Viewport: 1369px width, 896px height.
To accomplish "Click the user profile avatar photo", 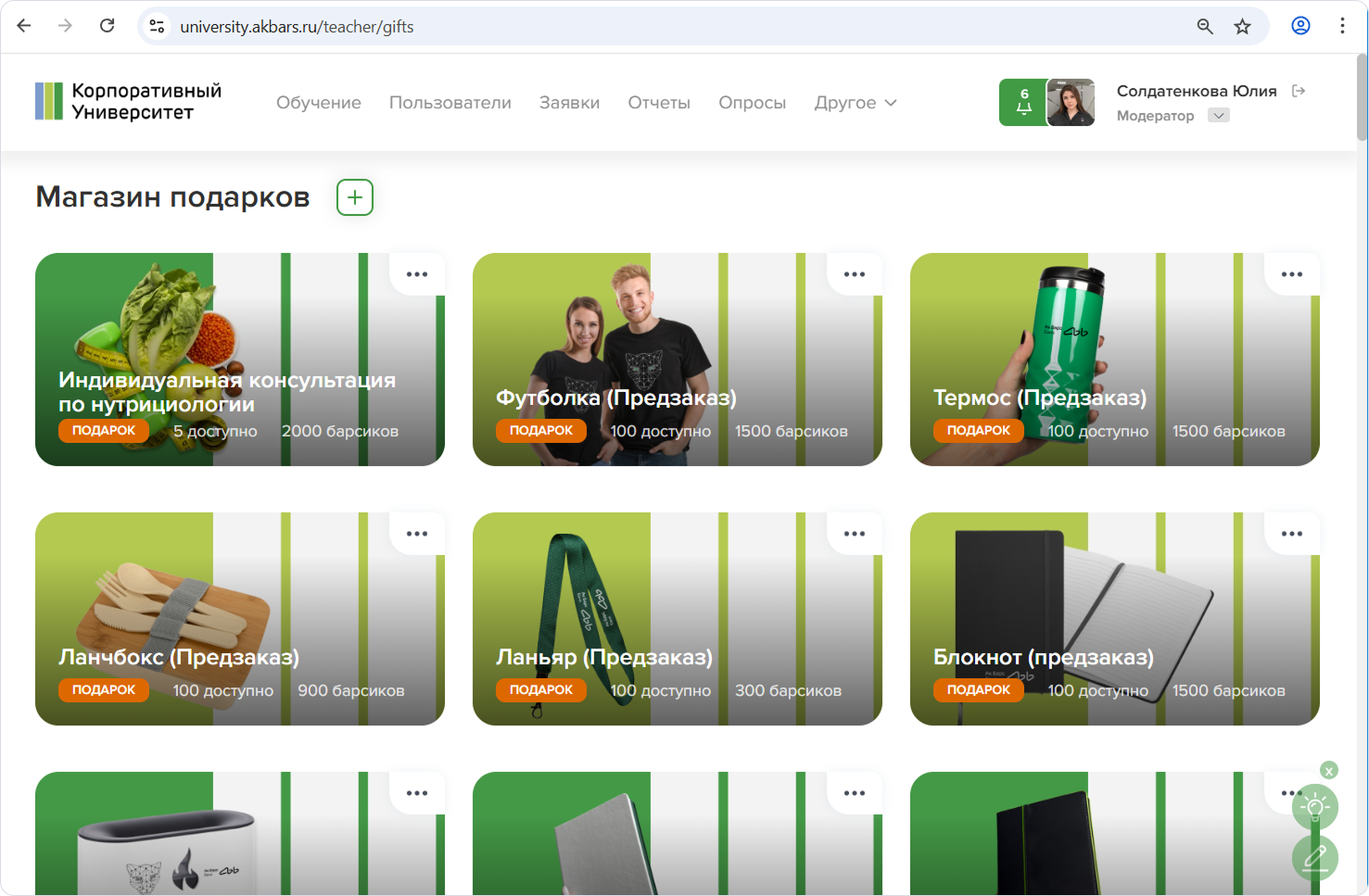I will (x=1071, y=102).
